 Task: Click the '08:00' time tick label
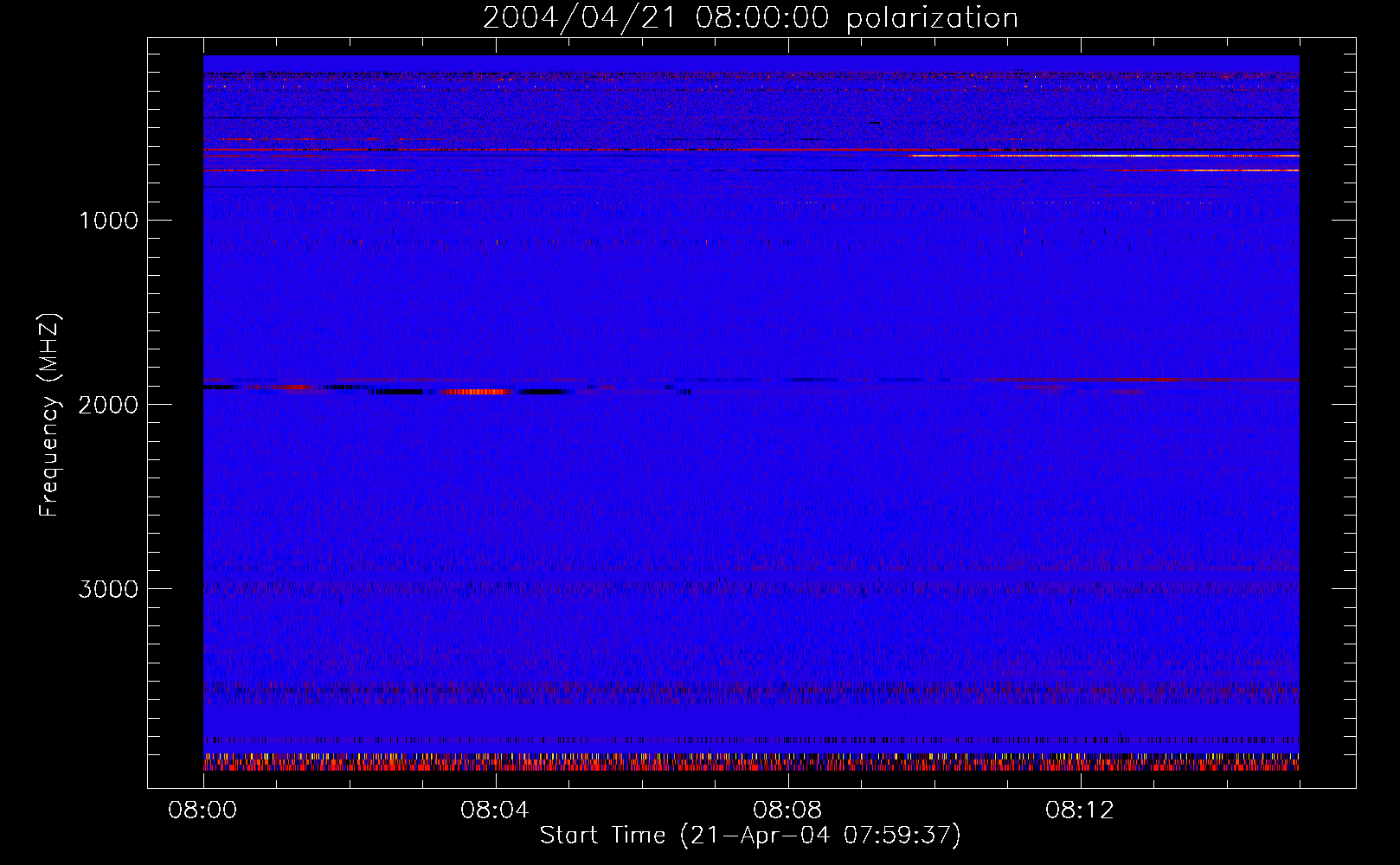coord(202,811)
